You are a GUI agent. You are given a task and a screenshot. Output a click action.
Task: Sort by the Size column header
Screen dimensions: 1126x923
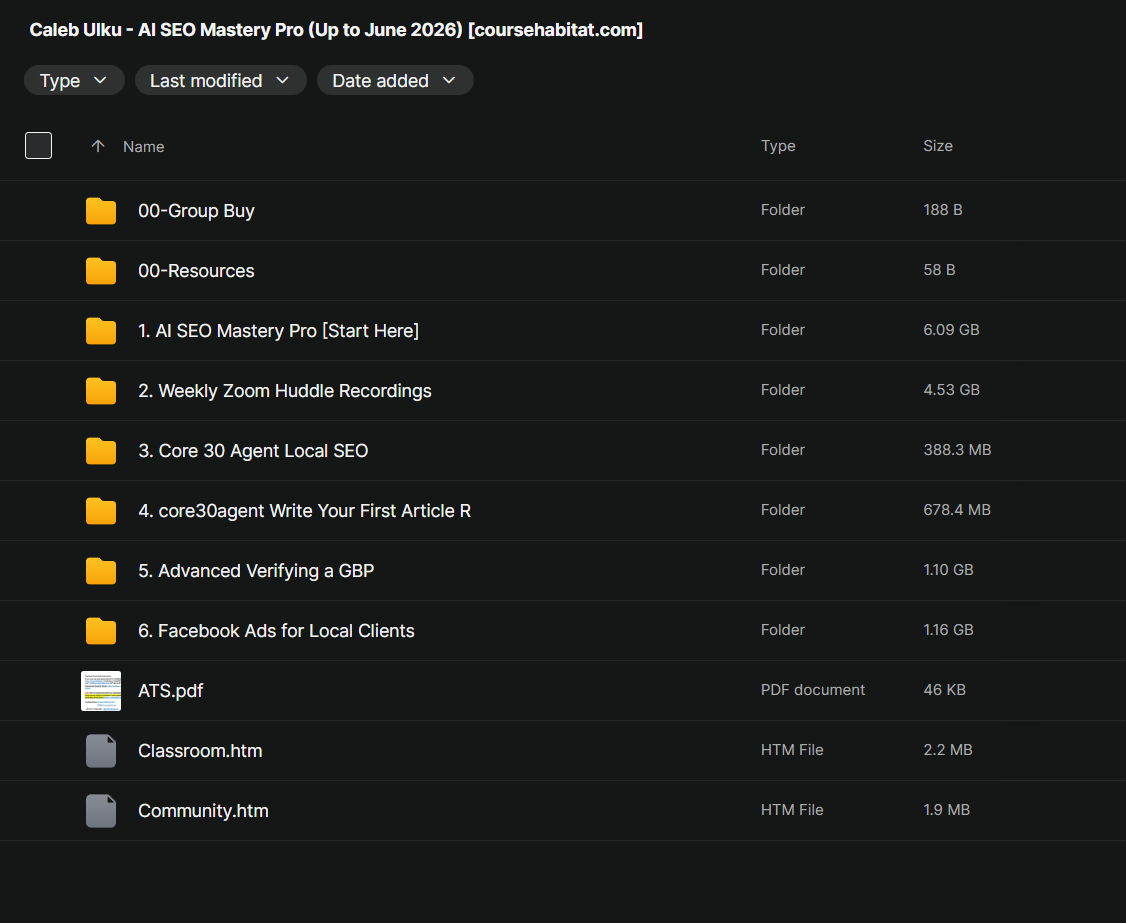(x=938, y=146)
